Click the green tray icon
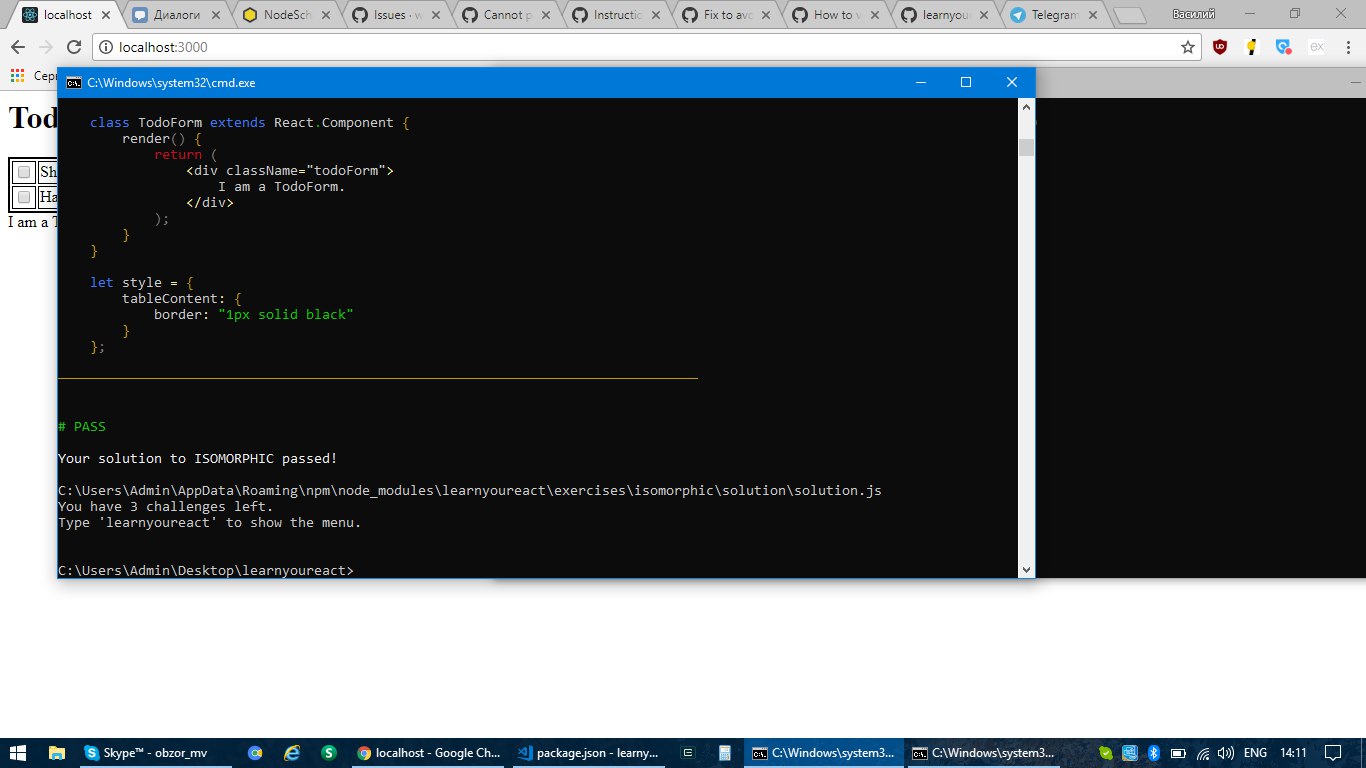 coord(1105,753)
